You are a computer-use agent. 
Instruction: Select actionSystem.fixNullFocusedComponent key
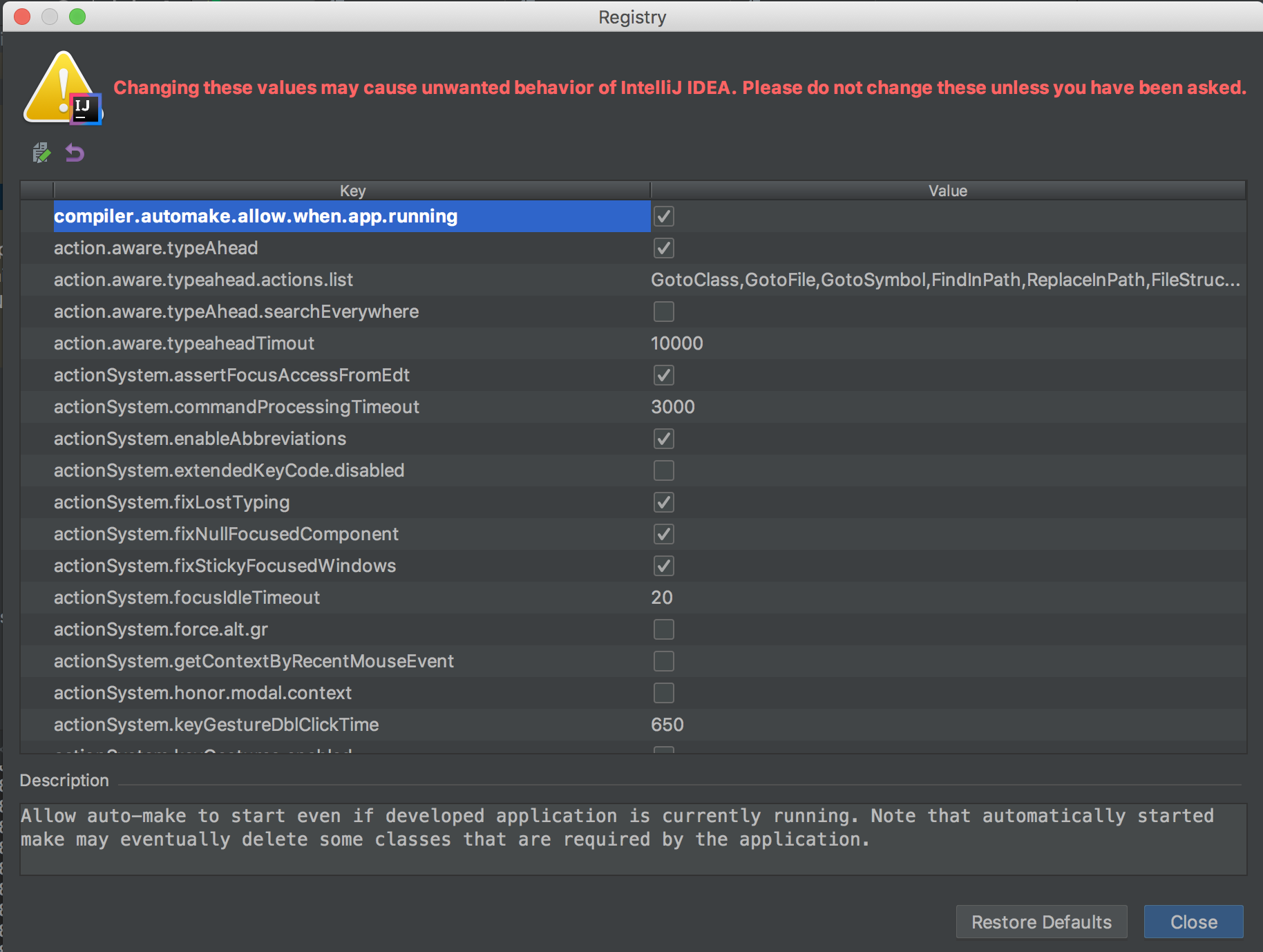point(226,534)
